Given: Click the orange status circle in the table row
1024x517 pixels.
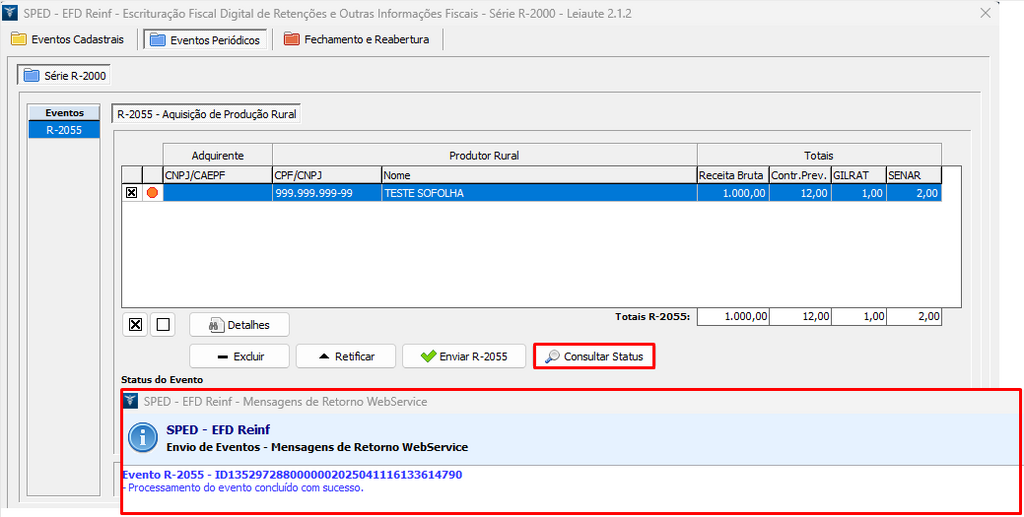Looking at the screenshot, I should (153, 193).
